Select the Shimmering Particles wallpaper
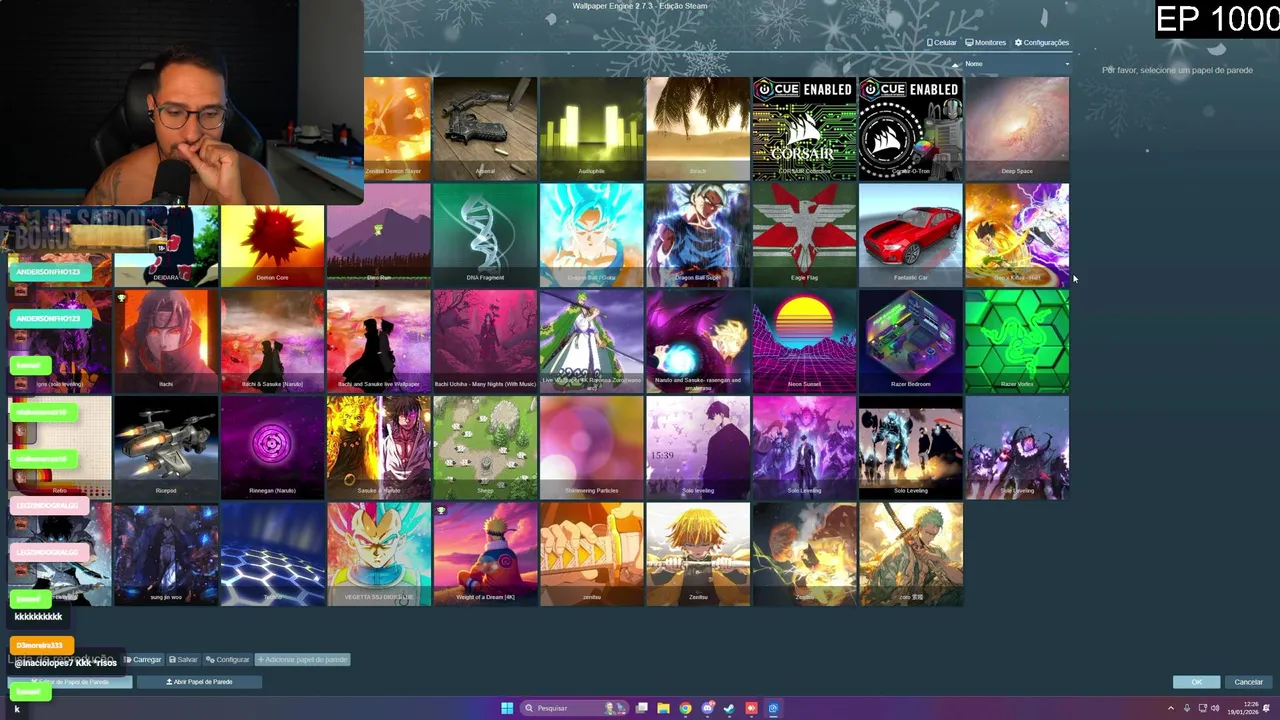The height and width of the screenshot is (720, 1280). (591, 448)
